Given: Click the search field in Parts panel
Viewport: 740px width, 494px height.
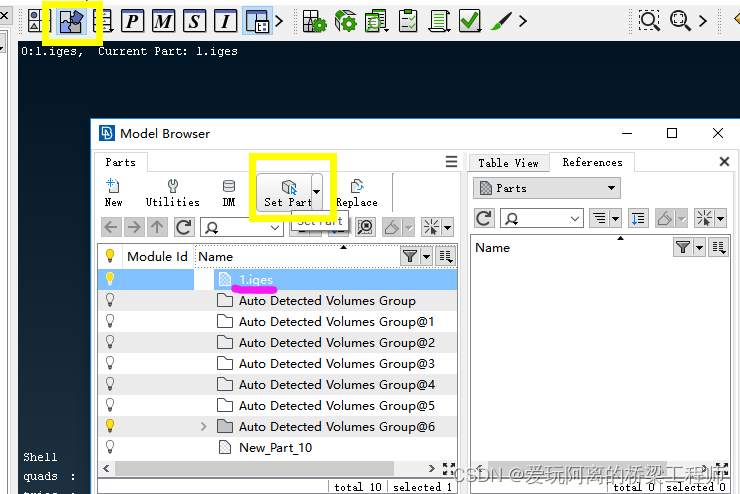Looking at the screenshot, I should pos(240,227).
